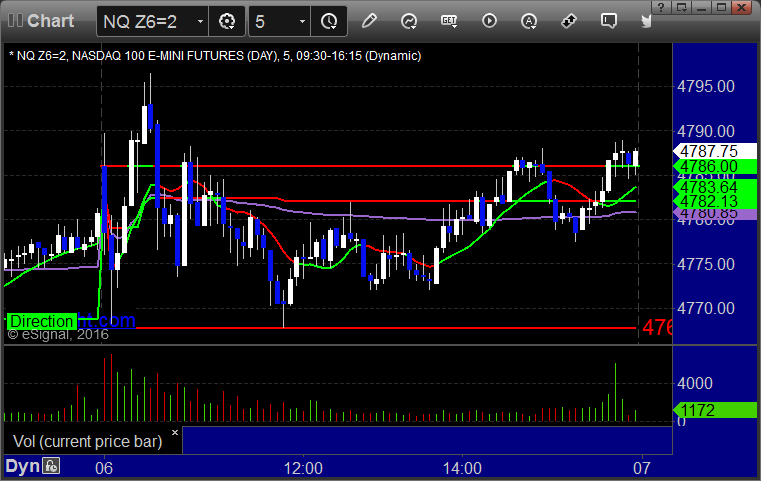This screenshot has width=761, height=481.
Task: Click the green 4786.00 price tag
Action: [x=714, y=166]
